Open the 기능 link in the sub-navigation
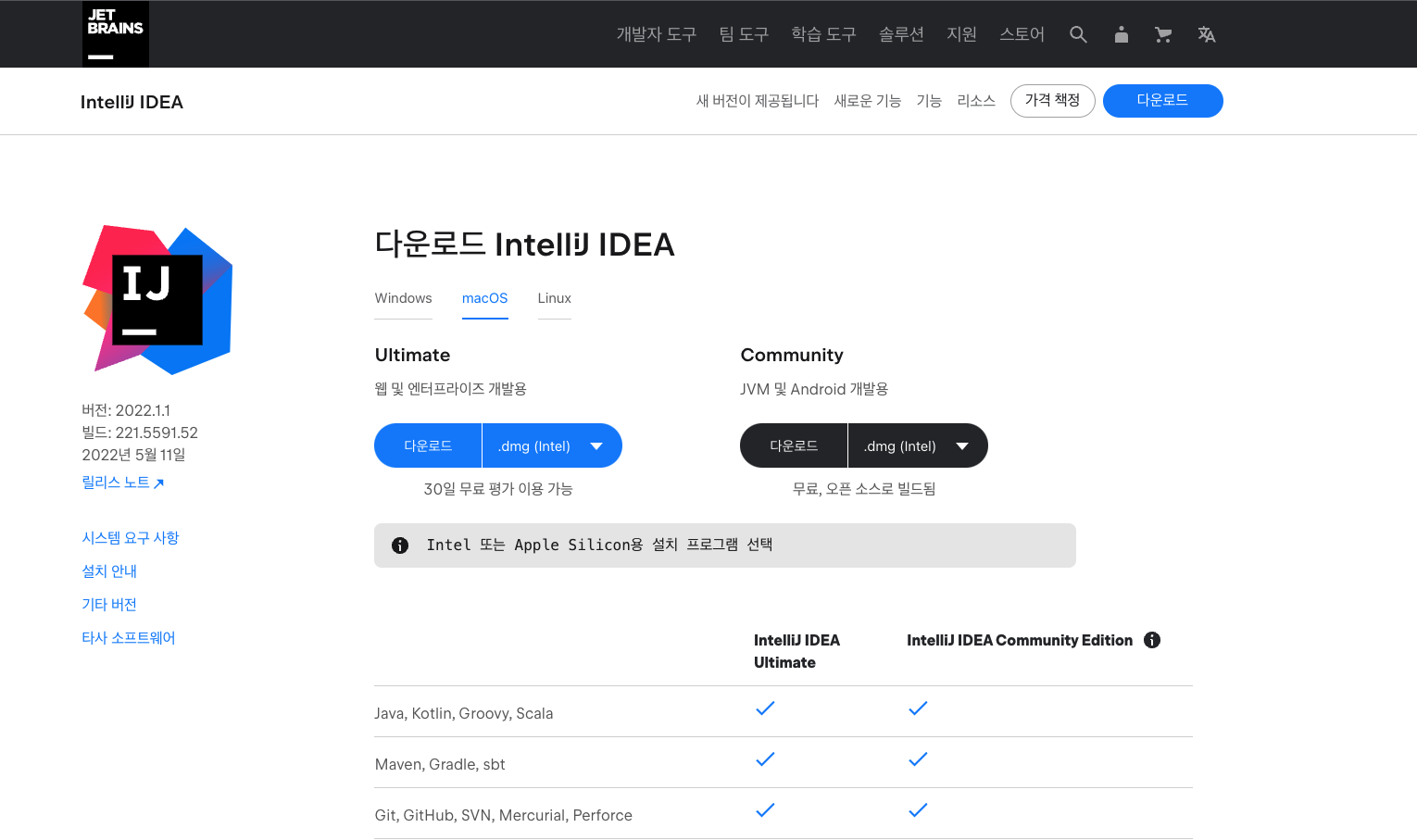Screen dimensions: 1417x840 (x=929, y=101)
